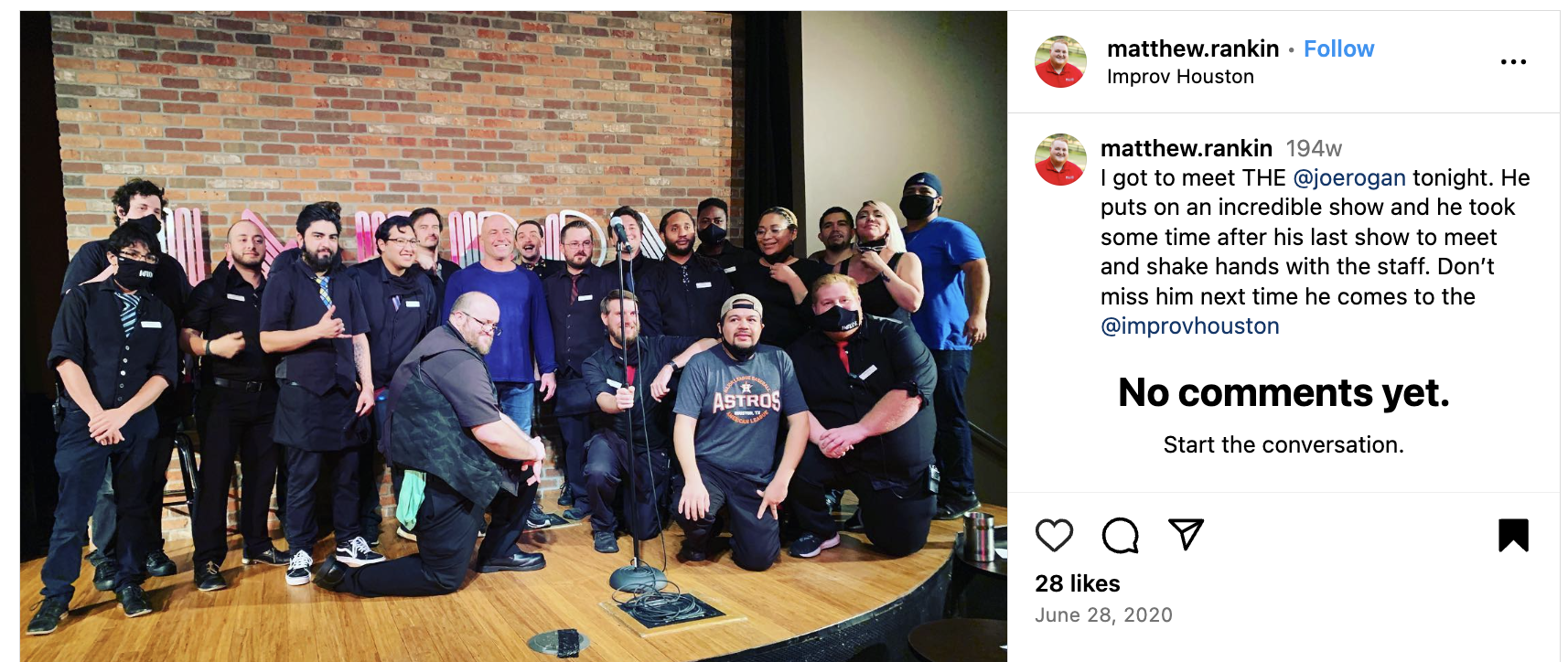This screenshot has width=1568, height=662.
Task: Share the post via paper plane icon
Action: (1186, 535)
